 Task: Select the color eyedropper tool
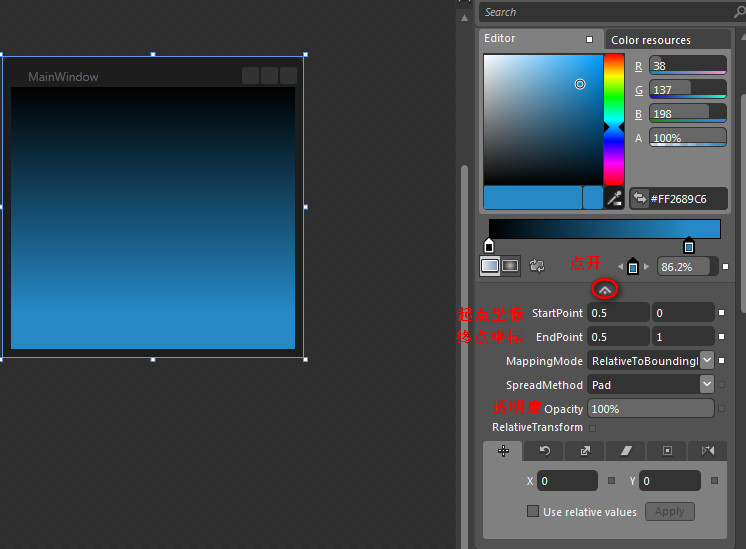(614, 198)
